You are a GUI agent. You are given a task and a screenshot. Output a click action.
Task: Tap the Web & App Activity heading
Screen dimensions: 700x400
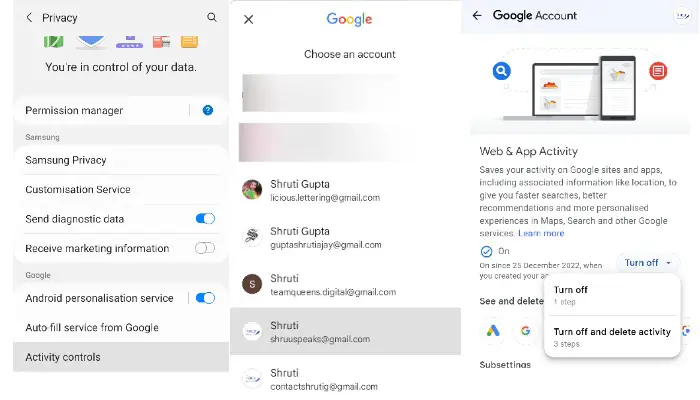tap(529, 151)
